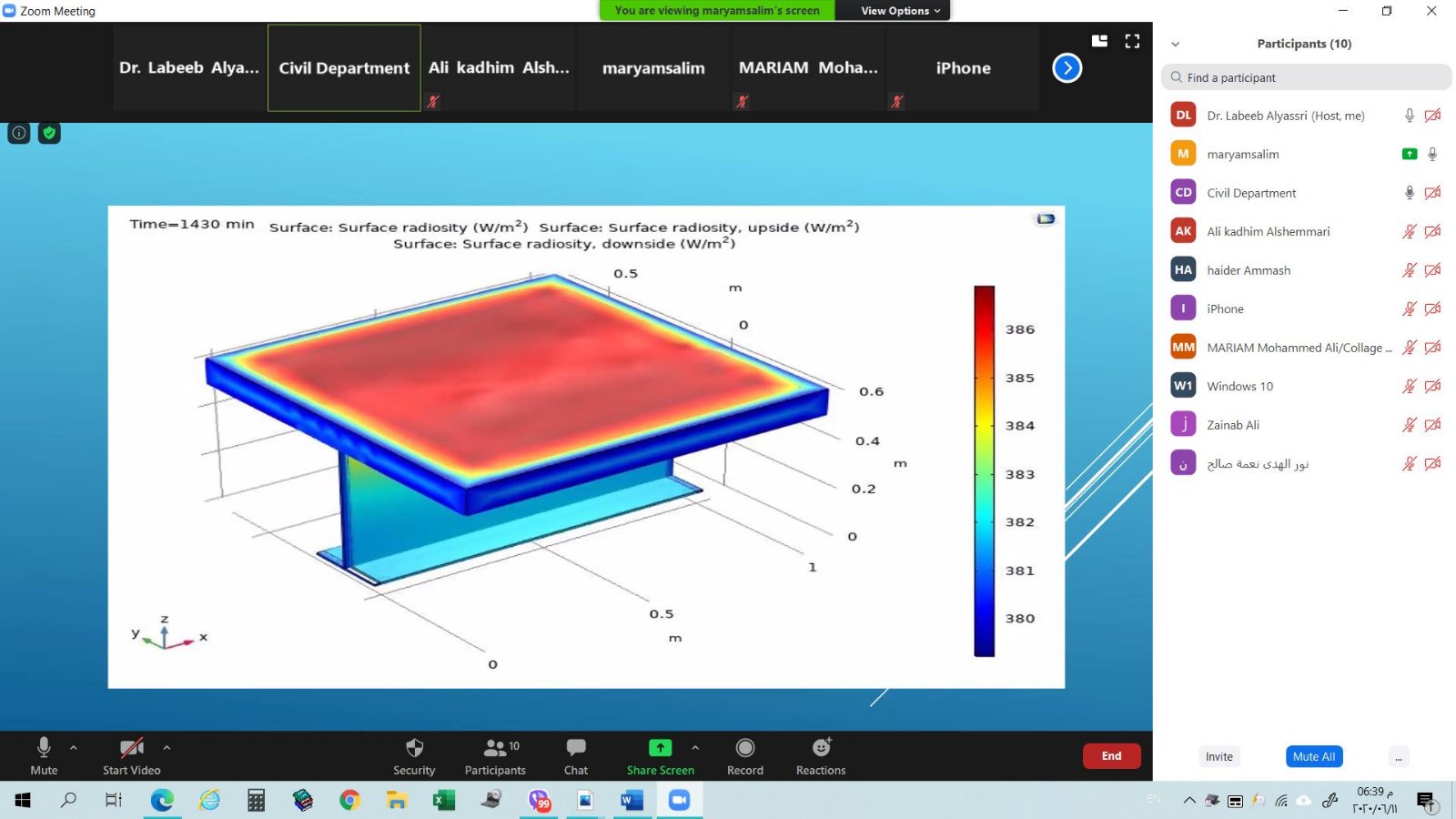Open the Action Center notifications icon
1456x819 pixels.
tap(1426, 801)
